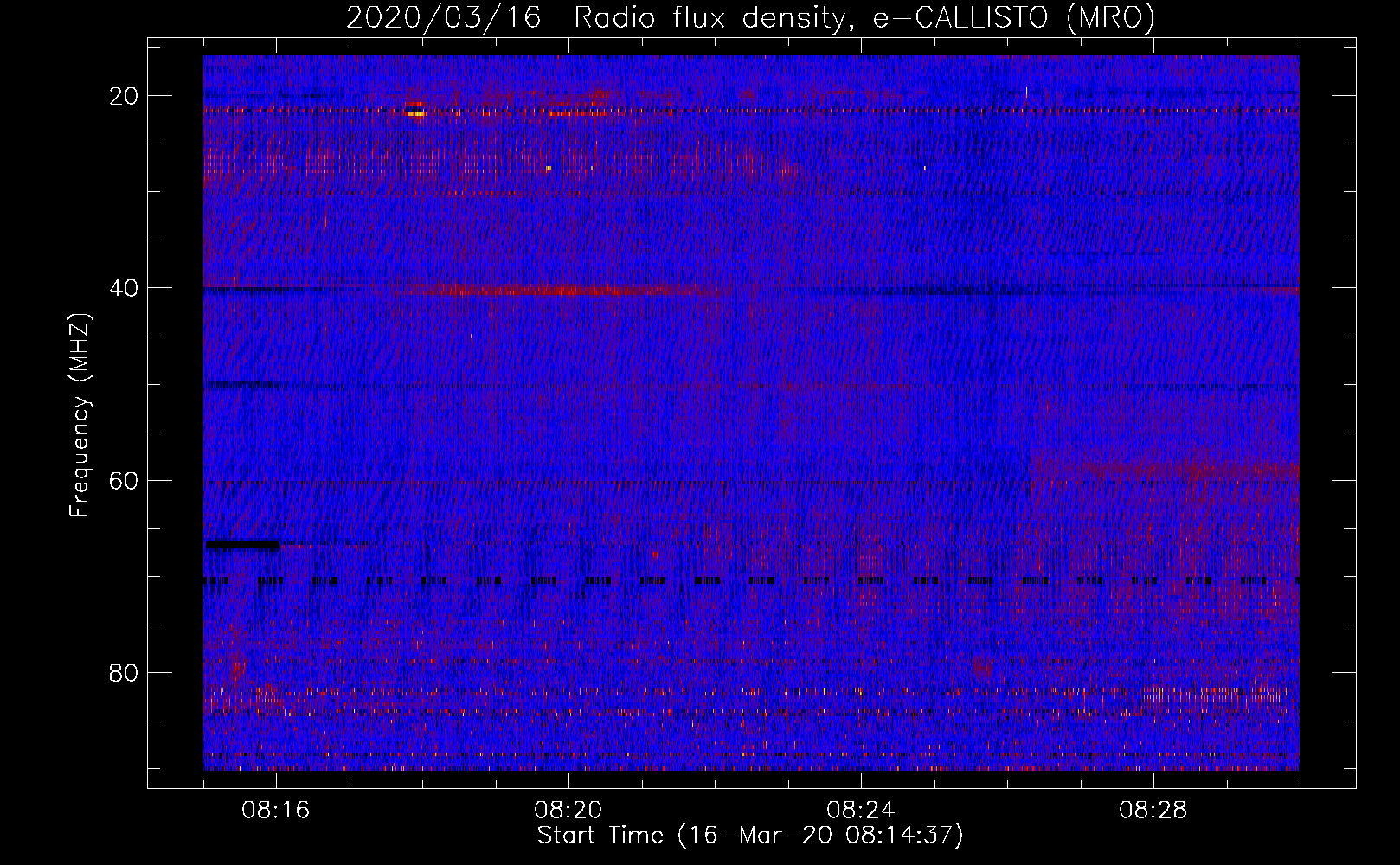This screenshot has height=865, width=1400.
Task: Click the 08:24 time tick label
Action: [861, 811]
